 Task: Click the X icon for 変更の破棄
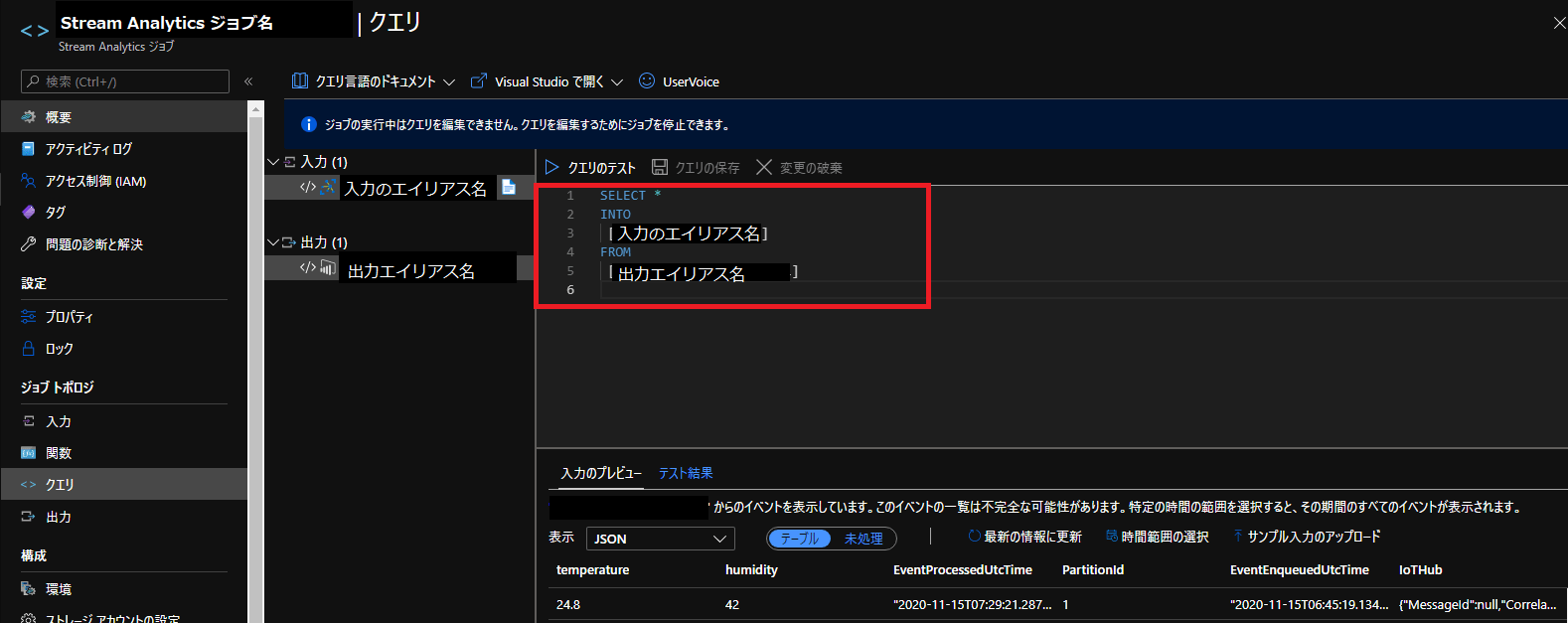(763, 167)
